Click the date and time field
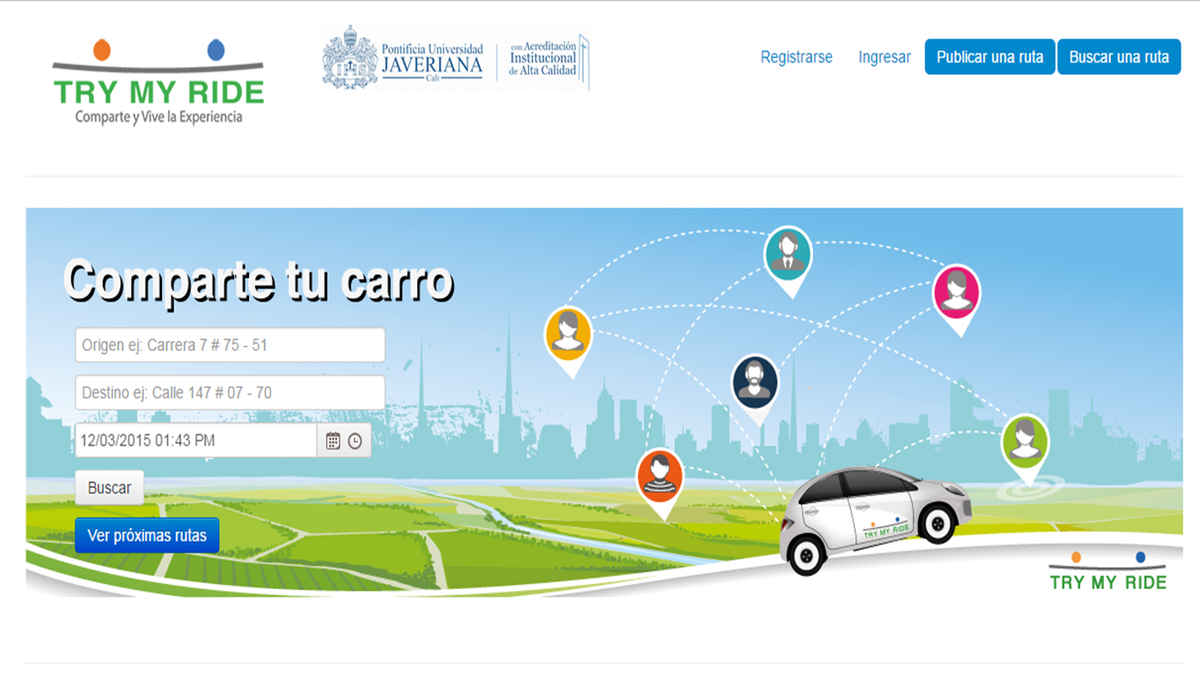This screenshot has height=677, width=1200. tap(196, 440)
